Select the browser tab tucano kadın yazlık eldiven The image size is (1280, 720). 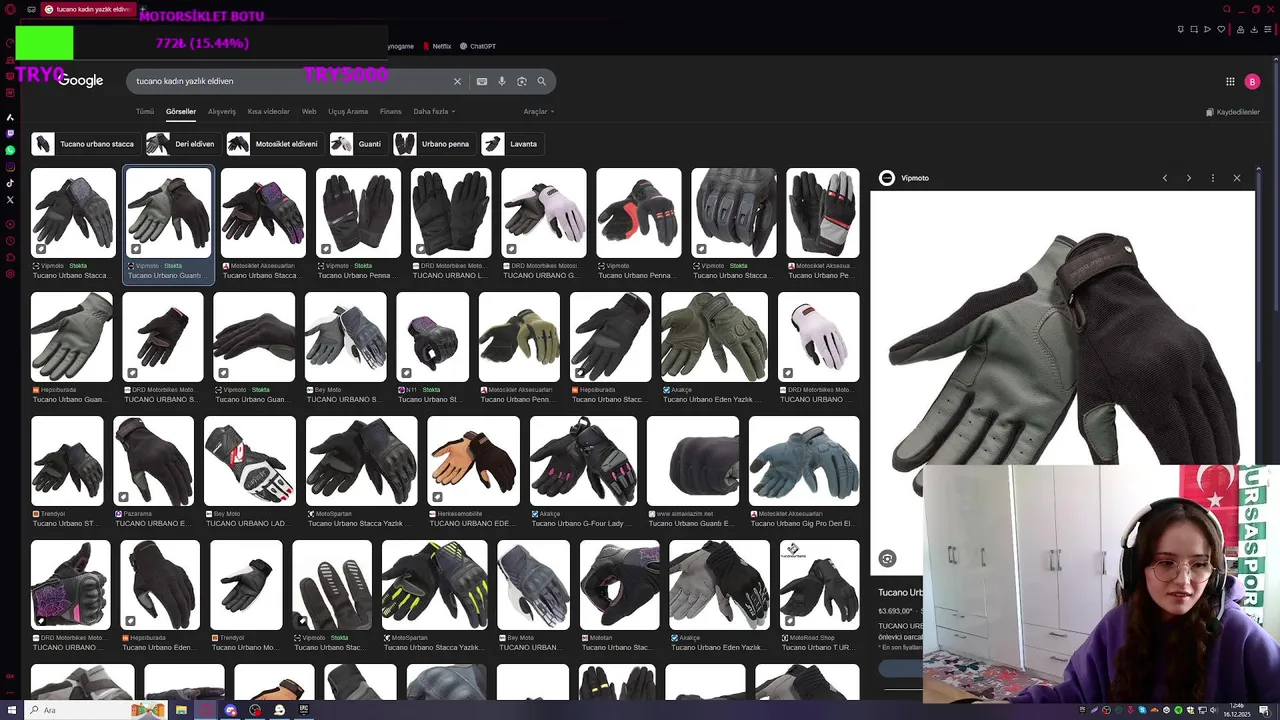(88, 9)
